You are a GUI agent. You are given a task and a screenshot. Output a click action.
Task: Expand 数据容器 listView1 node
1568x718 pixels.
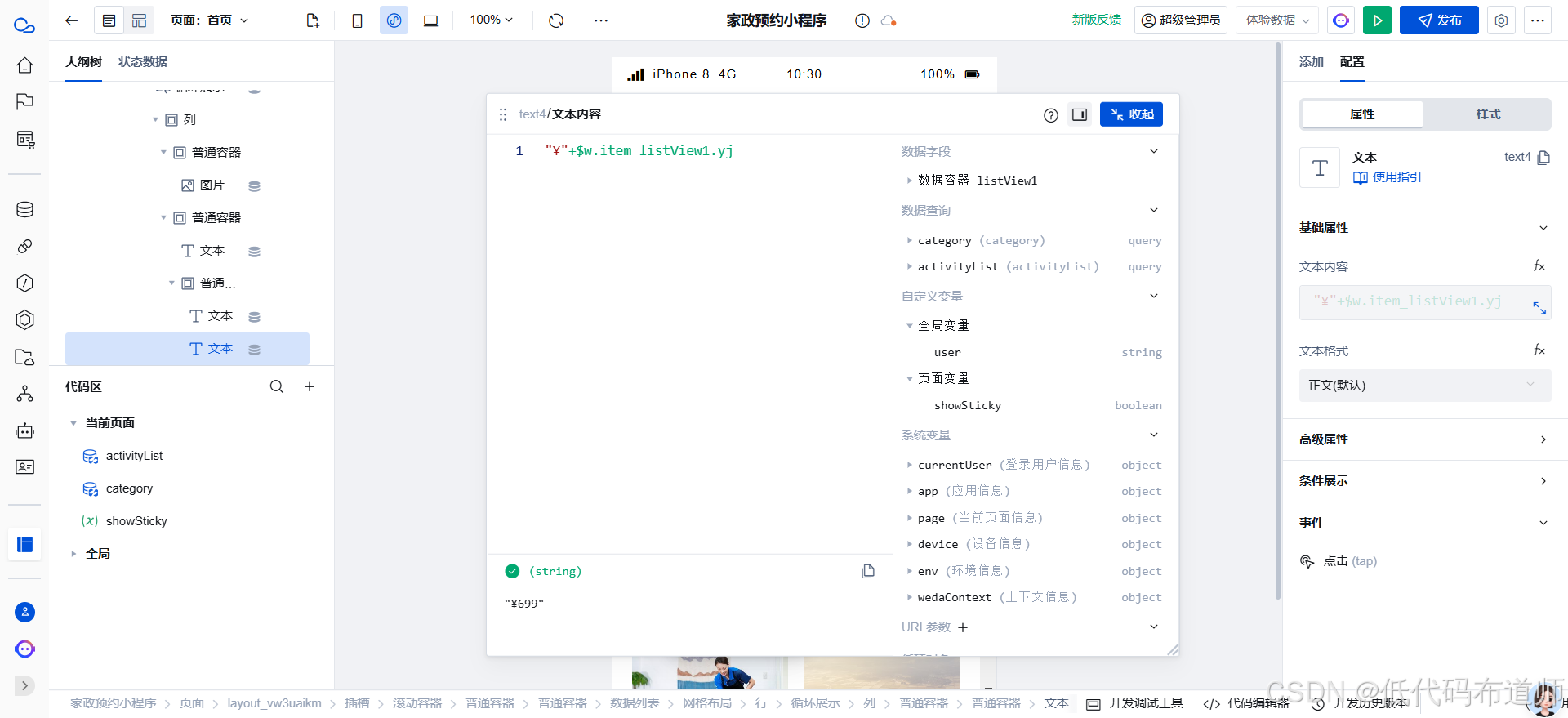point(909,181)
